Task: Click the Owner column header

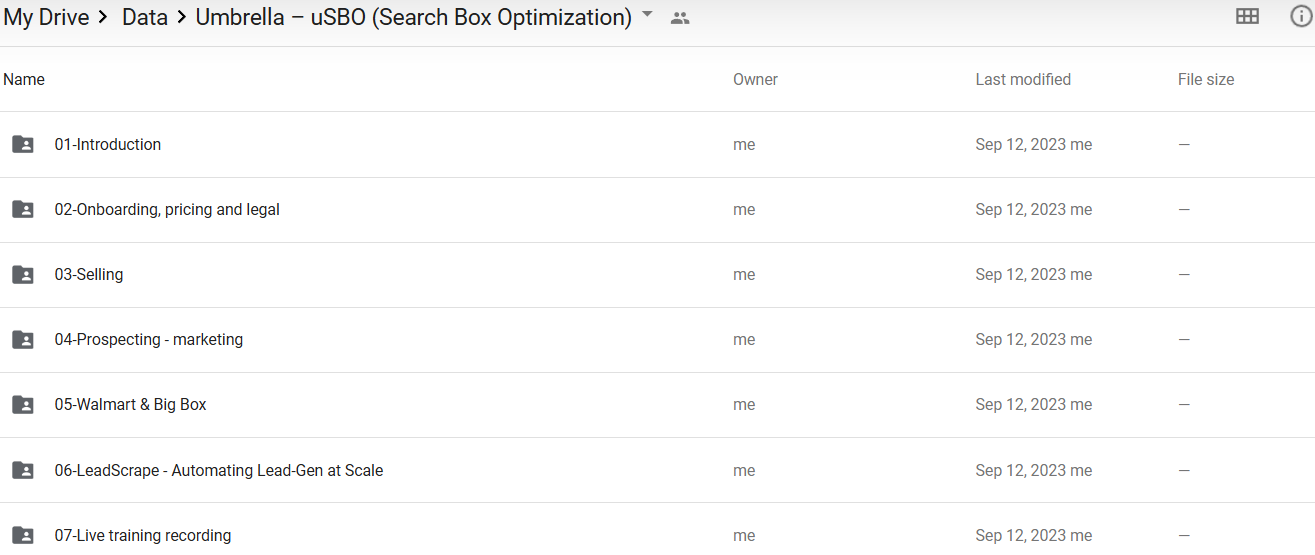Action: [755, 79]
